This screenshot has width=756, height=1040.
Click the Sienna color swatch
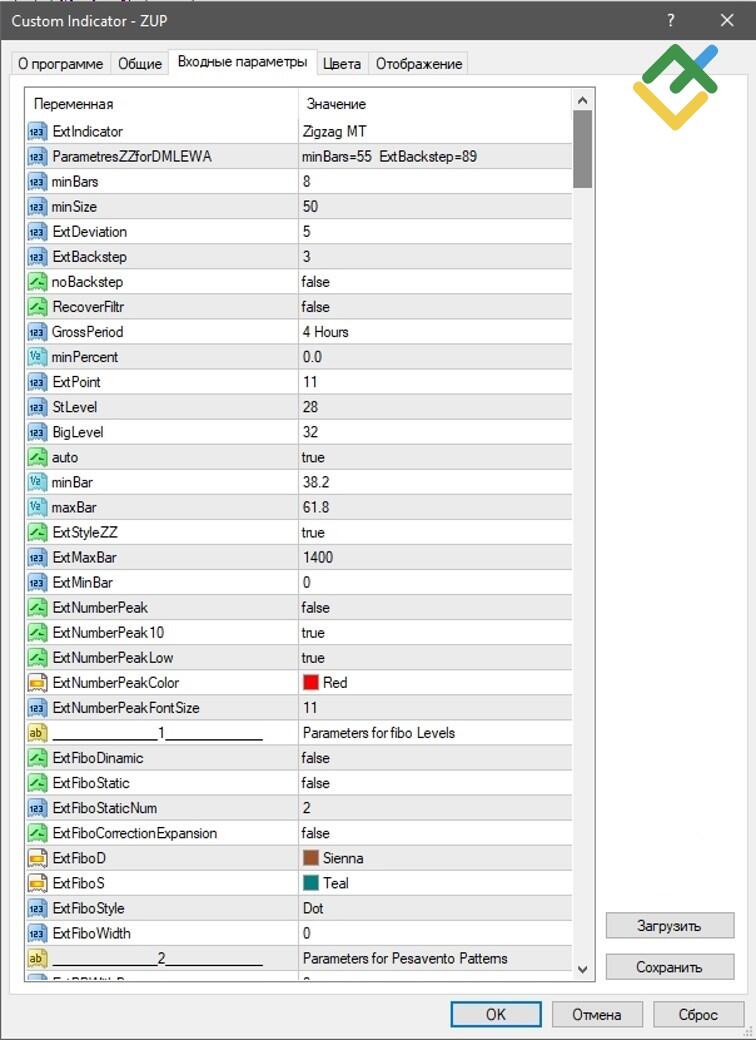[x=311, y=858]
